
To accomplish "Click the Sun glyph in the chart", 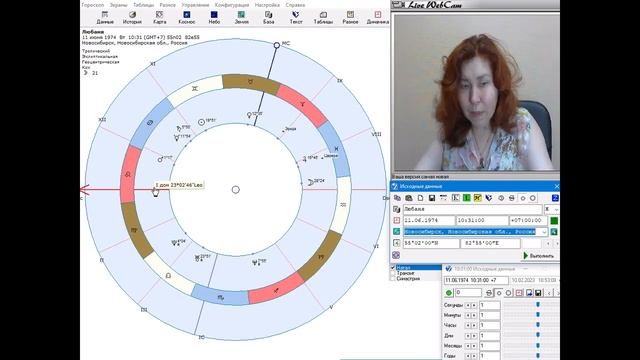I will pos(201,122).
